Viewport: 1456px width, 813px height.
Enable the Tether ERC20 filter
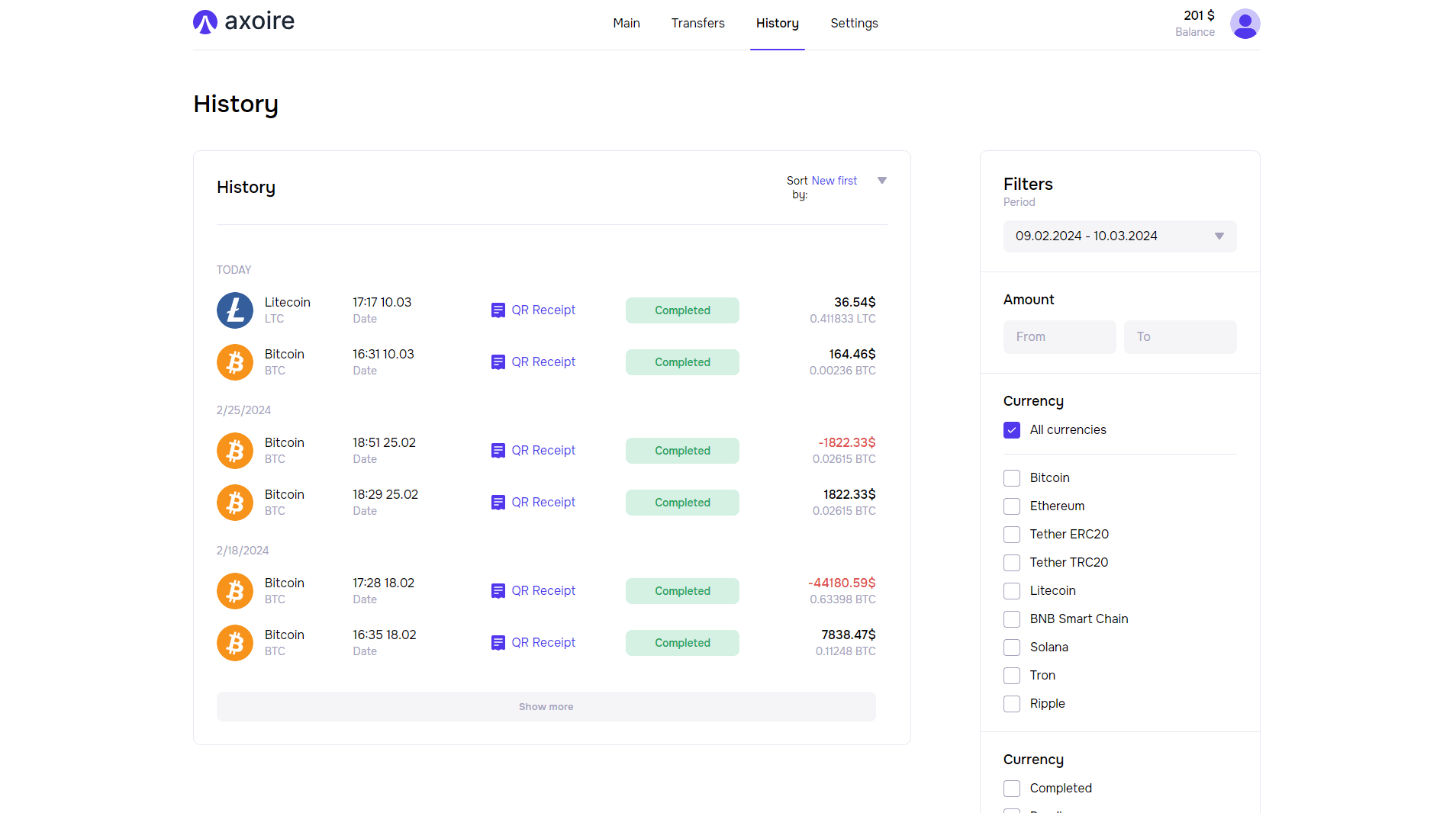(x=1012, y=535)
